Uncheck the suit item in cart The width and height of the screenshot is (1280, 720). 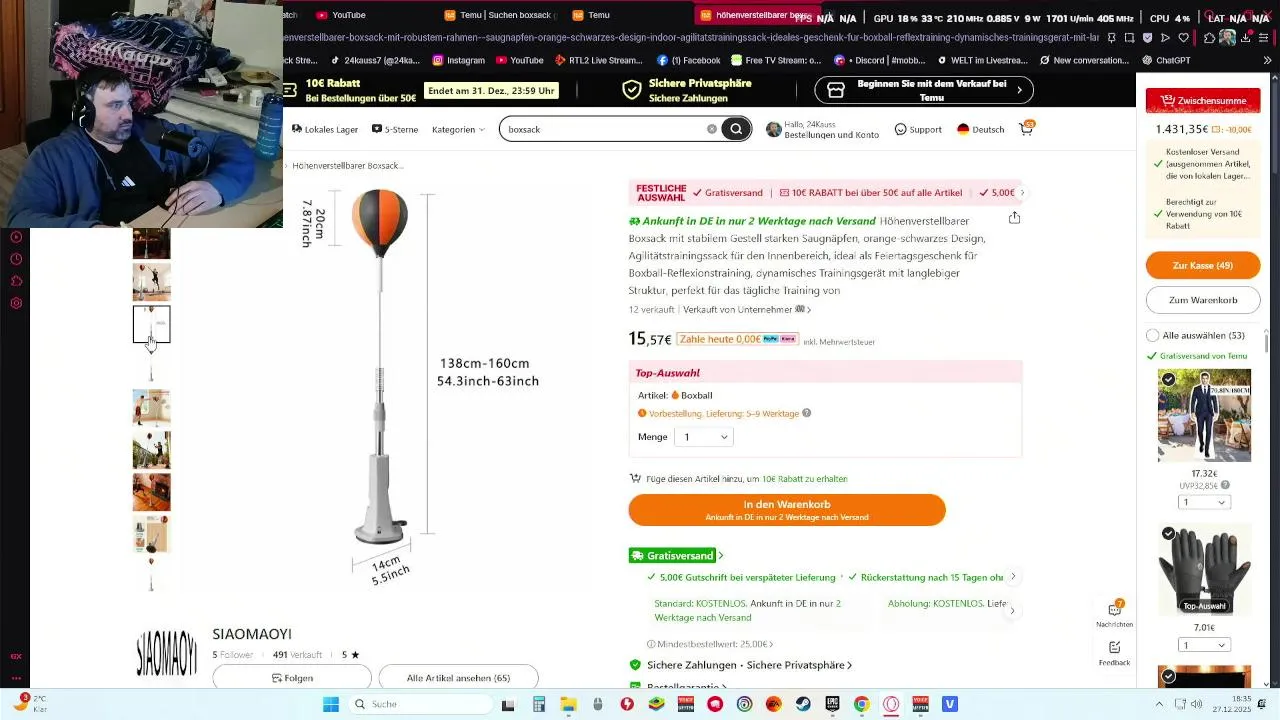pos(1168,379)
